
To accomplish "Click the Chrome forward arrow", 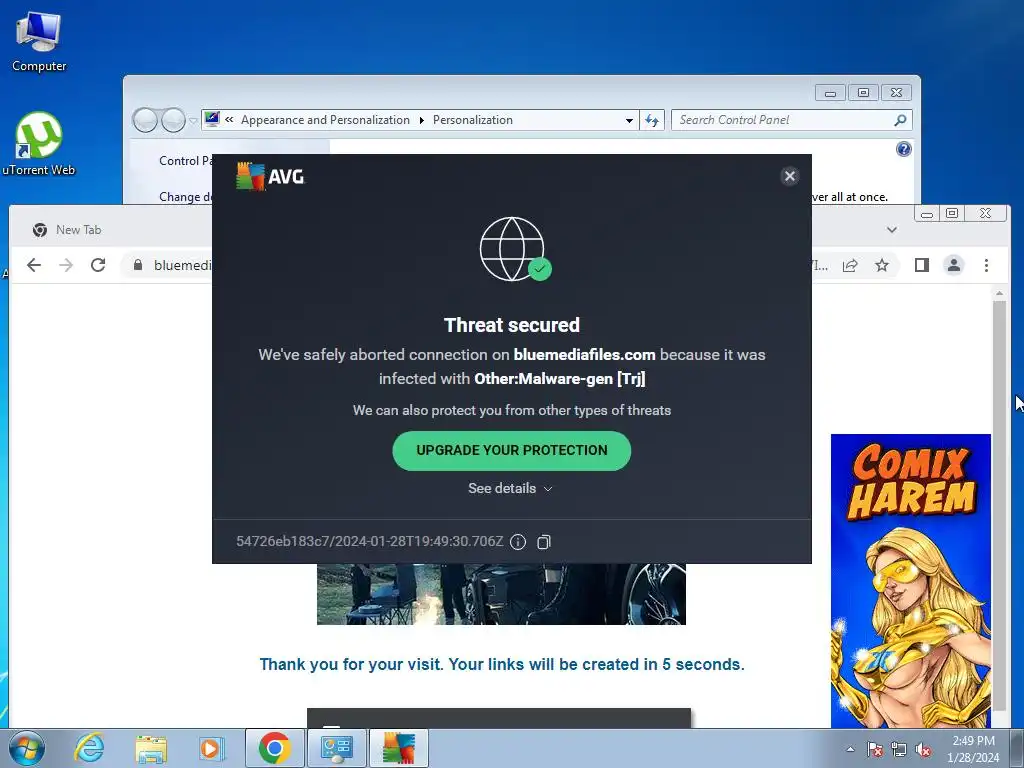I will click(66, 265).
